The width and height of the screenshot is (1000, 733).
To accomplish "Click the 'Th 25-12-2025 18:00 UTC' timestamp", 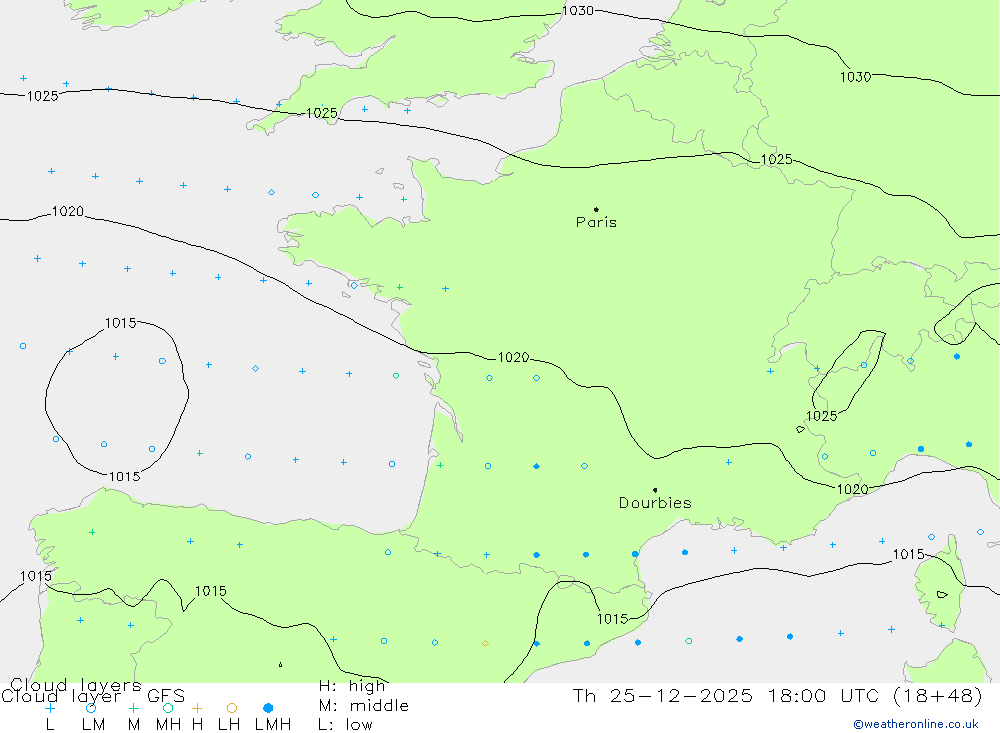I will point(724,695).
